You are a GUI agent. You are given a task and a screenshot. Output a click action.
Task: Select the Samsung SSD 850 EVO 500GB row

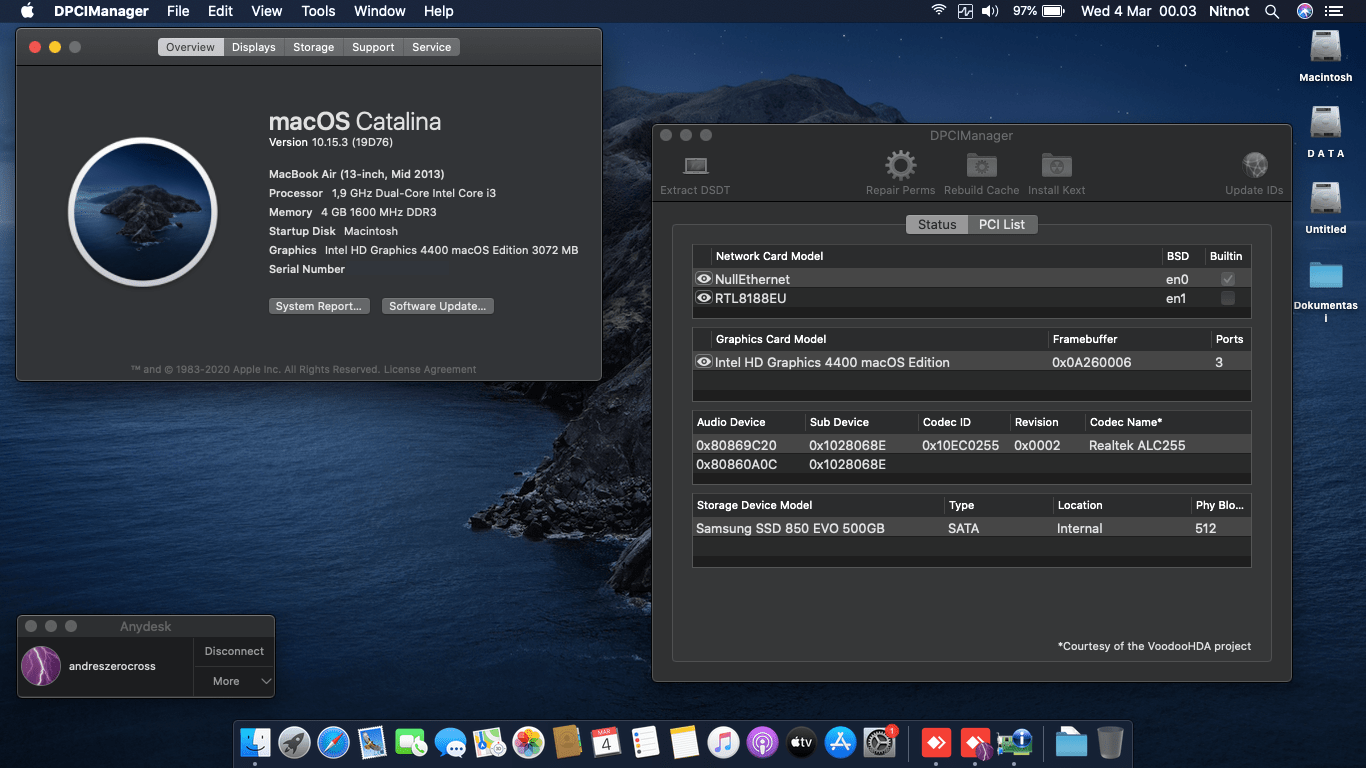click(x=971, y=528)
